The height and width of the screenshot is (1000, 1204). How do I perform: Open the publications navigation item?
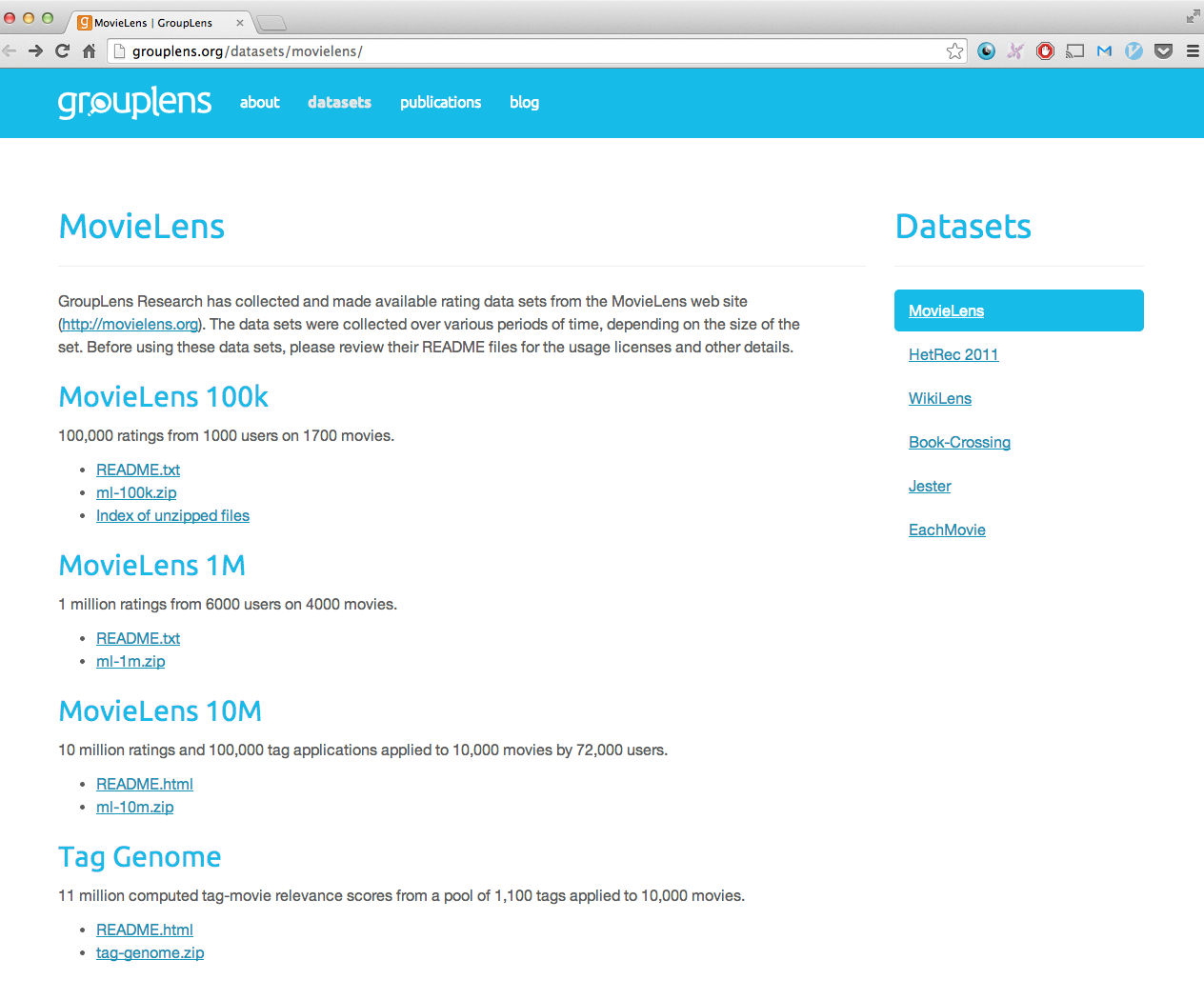440,102
